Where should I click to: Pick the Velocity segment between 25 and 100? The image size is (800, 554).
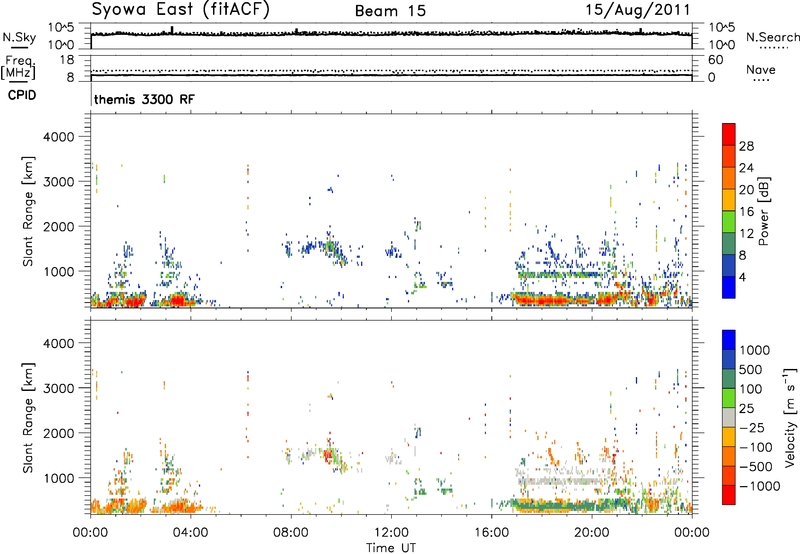tap(729, 398)
